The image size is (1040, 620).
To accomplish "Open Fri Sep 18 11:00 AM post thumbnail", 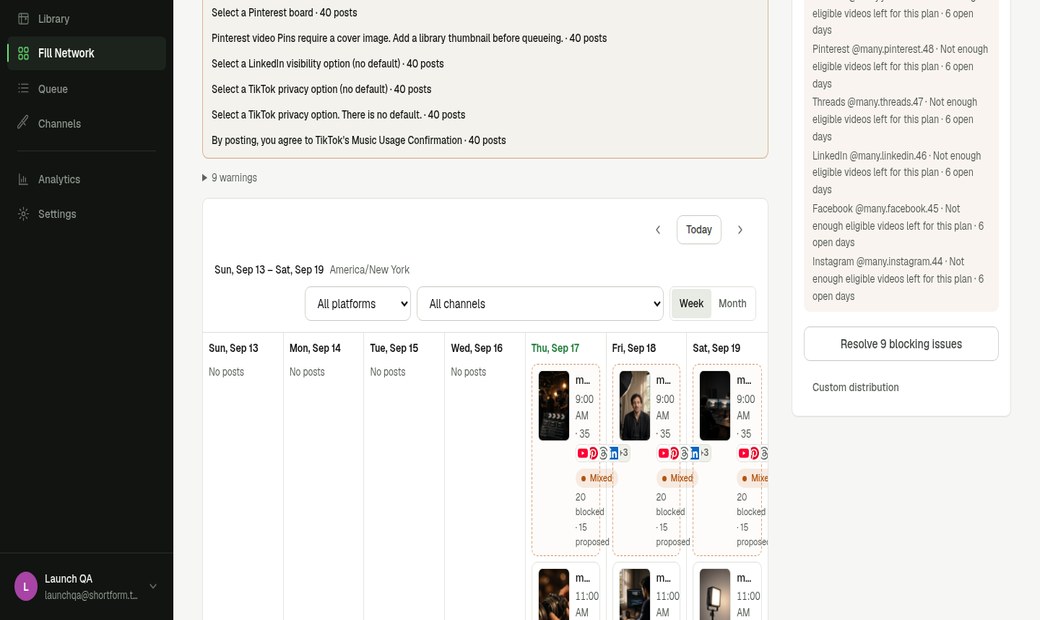I will [x=635, y=594].
